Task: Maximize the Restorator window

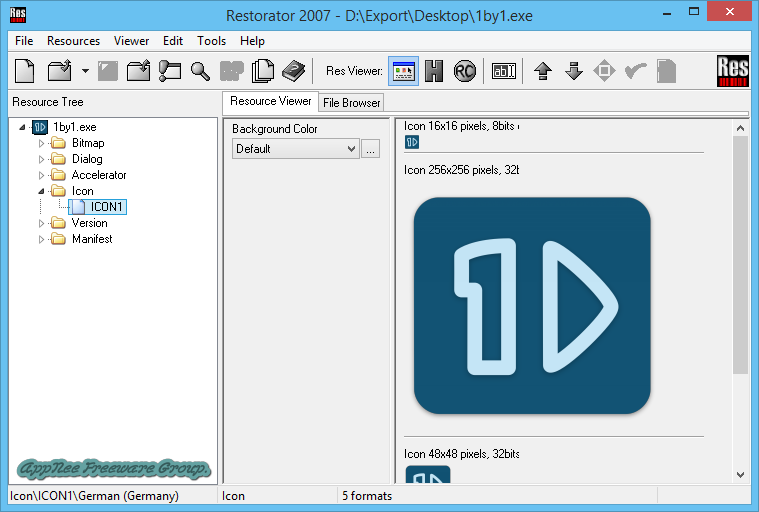Action: click(x=694, y=12)
